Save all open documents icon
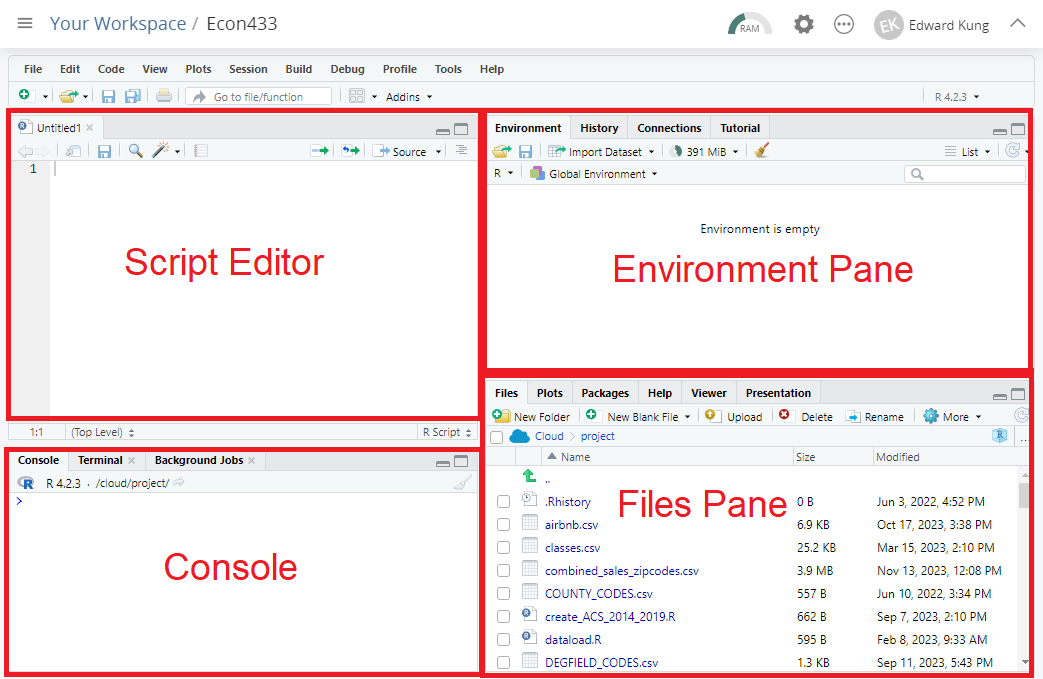This screenshot has height=679, width=1043. tap(133, 96)
